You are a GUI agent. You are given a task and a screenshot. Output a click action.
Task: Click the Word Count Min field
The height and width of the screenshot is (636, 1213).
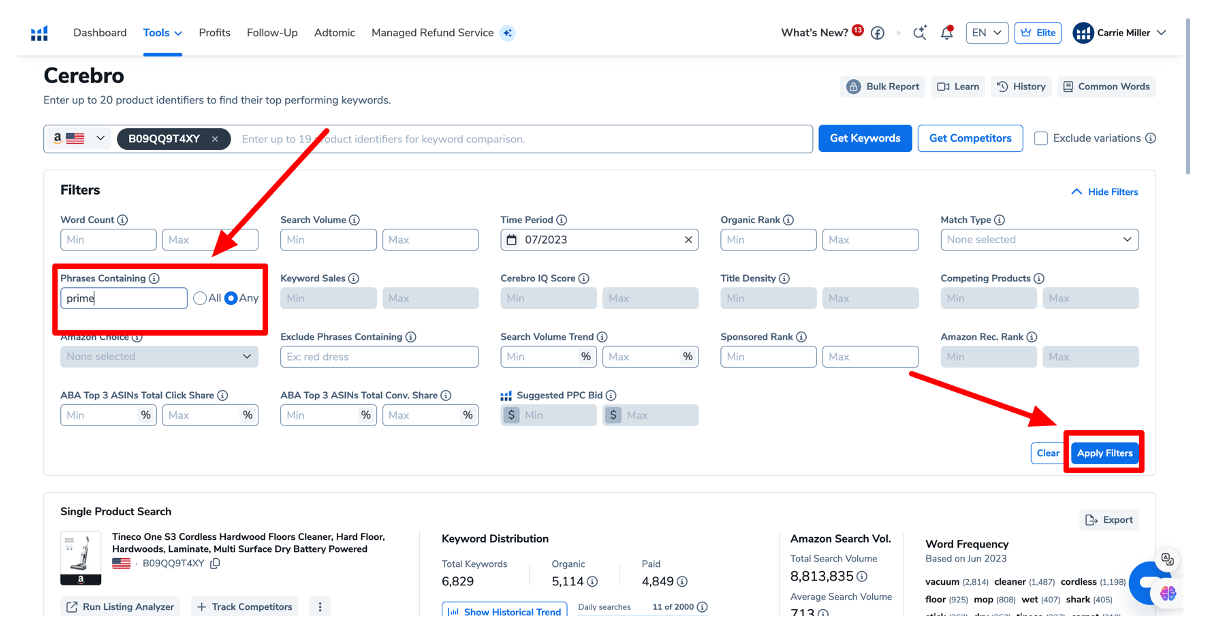pyautogui.click(x=109, y=240)
